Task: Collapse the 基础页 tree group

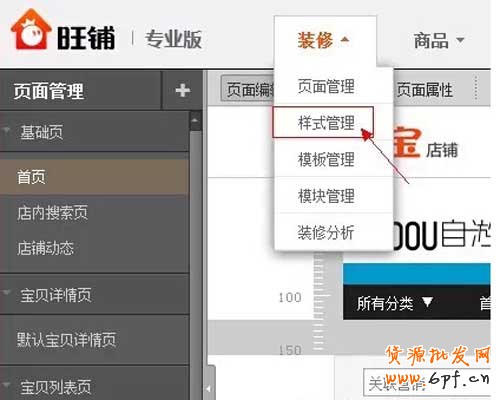Action: (x=6, y=131)
